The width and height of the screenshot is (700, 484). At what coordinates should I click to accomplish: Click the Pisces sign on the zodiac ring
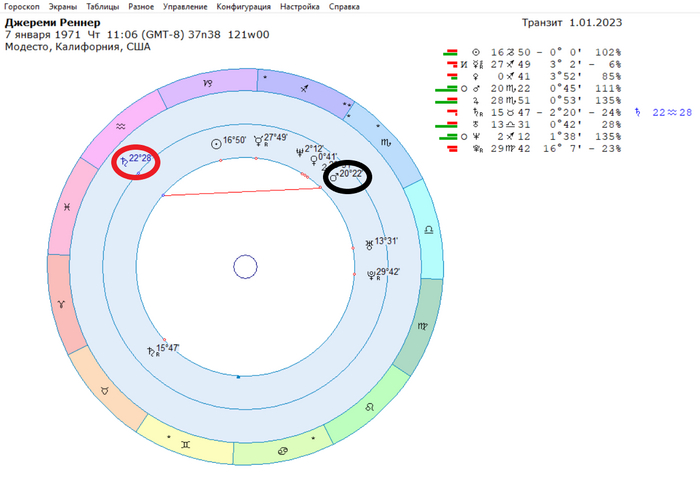pyautogui.click(x=67, y=207)
